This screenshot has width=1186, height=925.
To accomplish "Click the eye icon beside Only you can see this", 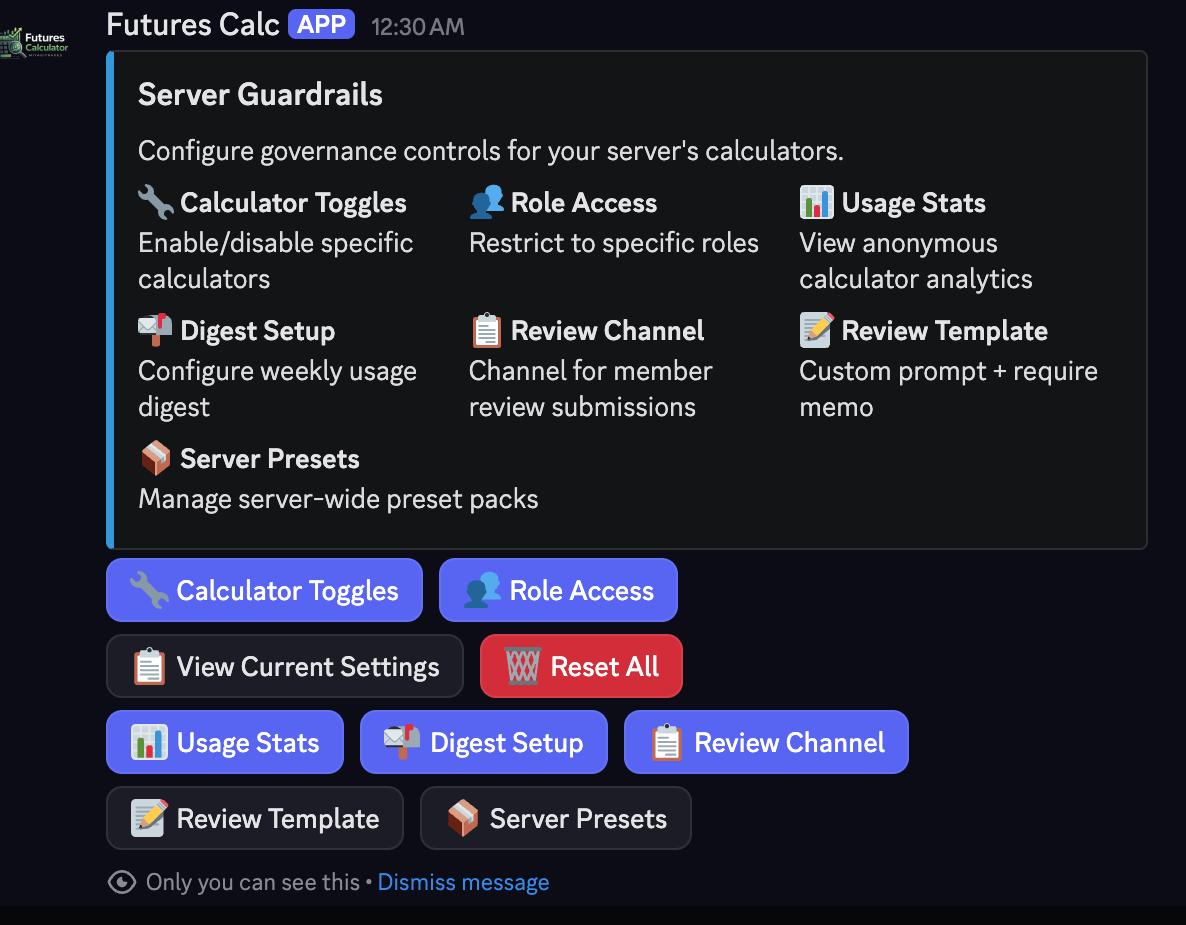I will coord(122,882).
